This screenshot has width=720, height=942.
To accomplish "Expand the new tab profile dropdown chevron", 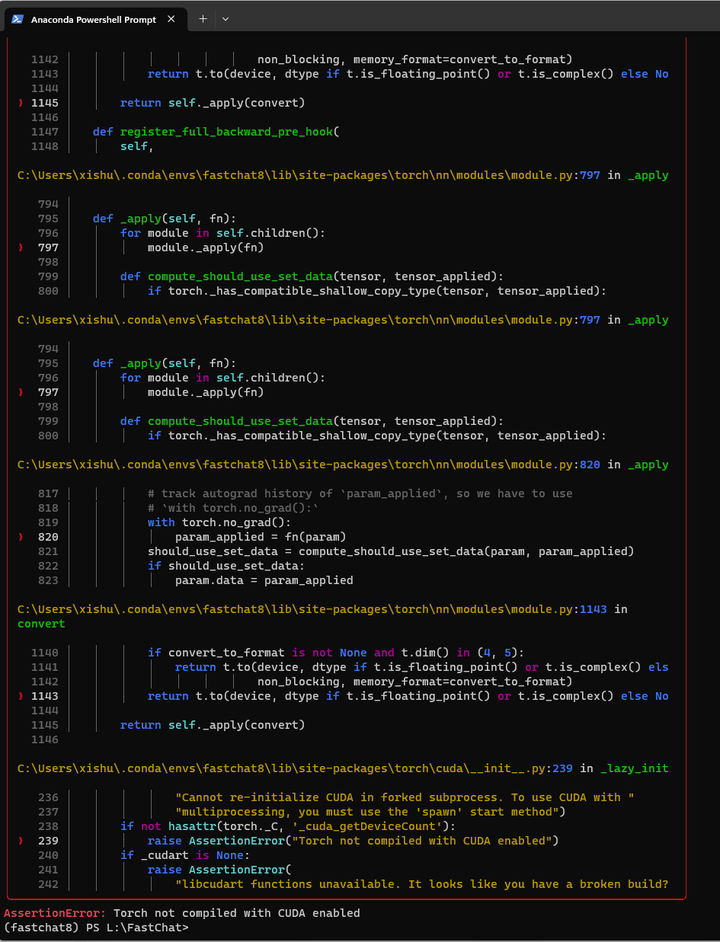I will click(x=225, y=19).
